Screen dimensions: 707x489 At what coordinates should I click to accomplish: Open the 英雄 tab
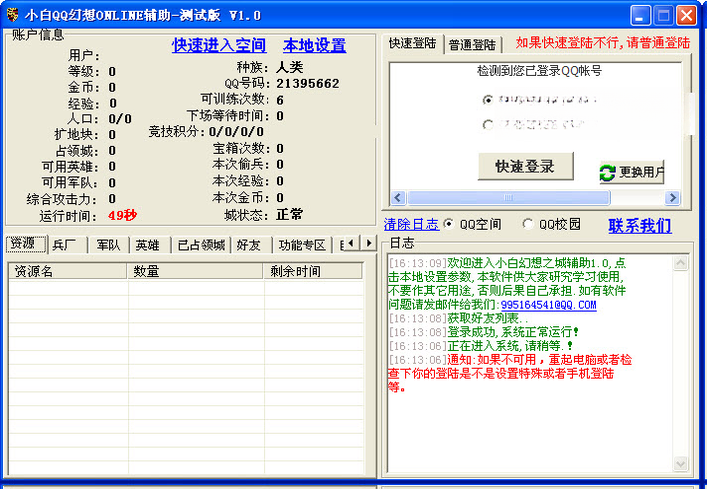pos(149,245)
